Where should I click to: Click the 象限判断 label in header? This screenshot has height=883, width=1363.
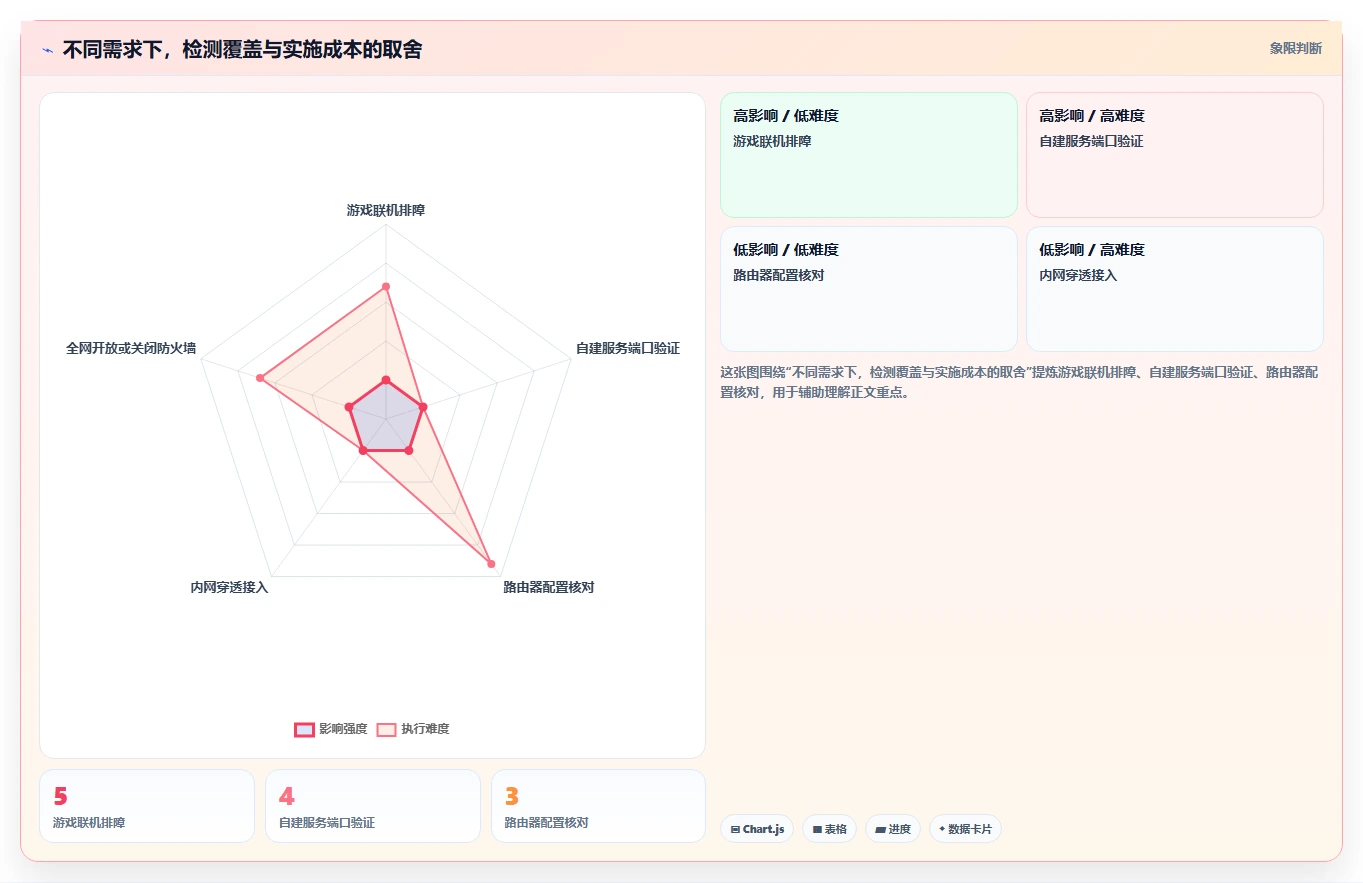1295,48
